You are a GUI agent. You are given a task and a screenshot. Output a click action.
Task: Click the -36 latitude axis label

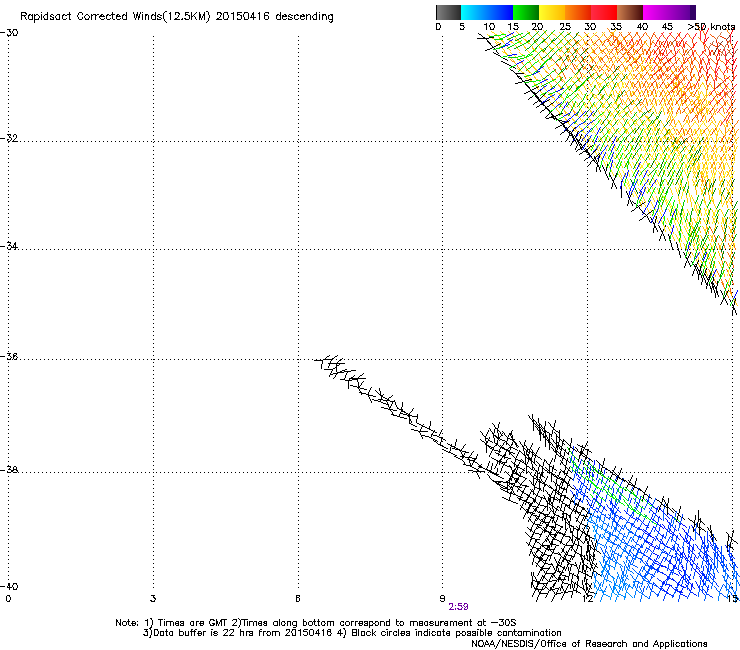pyautogui.click(x=9, y=356)
